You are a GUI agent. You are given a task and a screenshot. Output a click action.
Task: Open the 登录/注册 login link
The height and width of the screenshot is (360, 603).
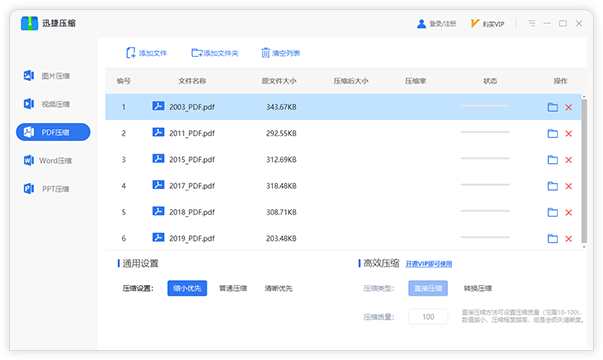pyautogui.click(x=436, y=24)
